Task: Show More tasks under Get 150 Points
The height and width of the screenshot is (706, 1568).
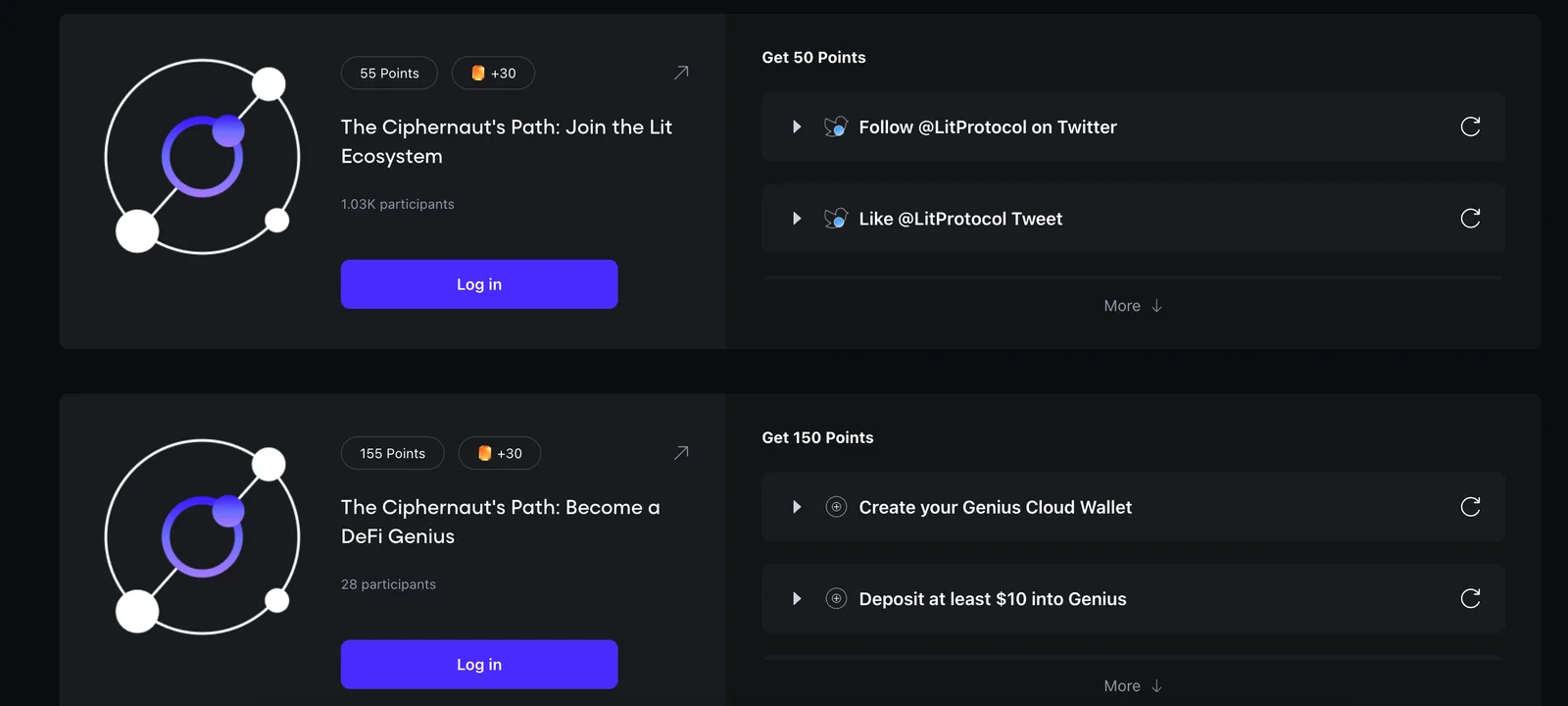Action: pyautogui.click(x=1133, y=686)
